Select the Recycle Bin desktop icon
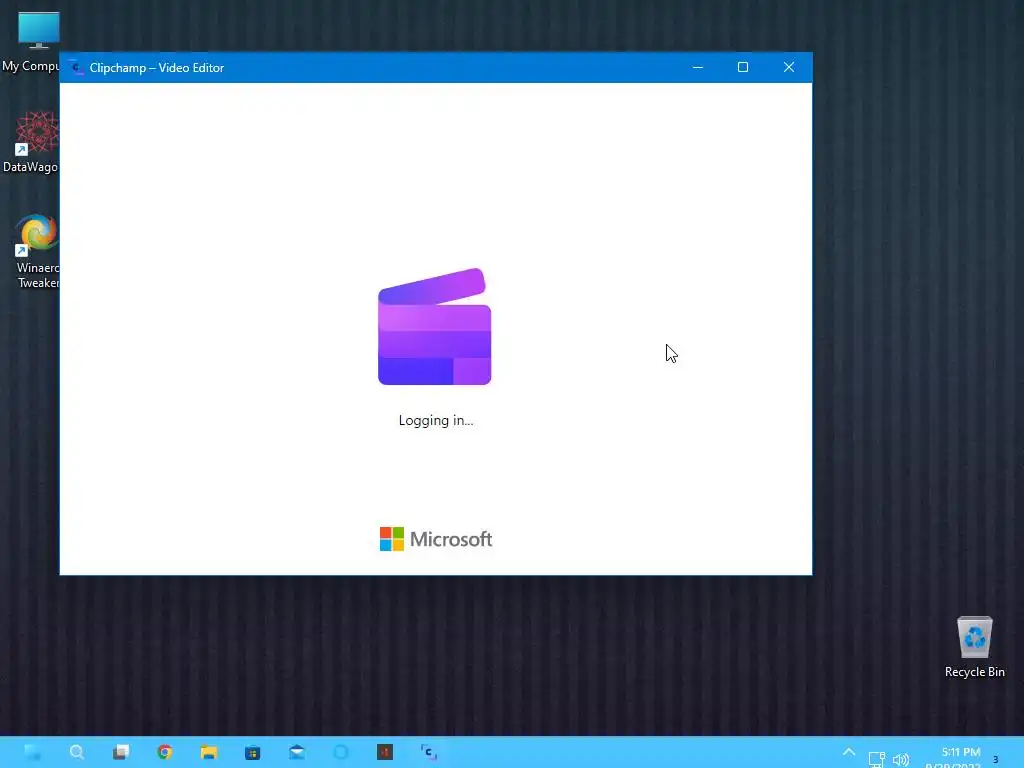Viewport: 1024px width, 768px height. coord(974,647)
